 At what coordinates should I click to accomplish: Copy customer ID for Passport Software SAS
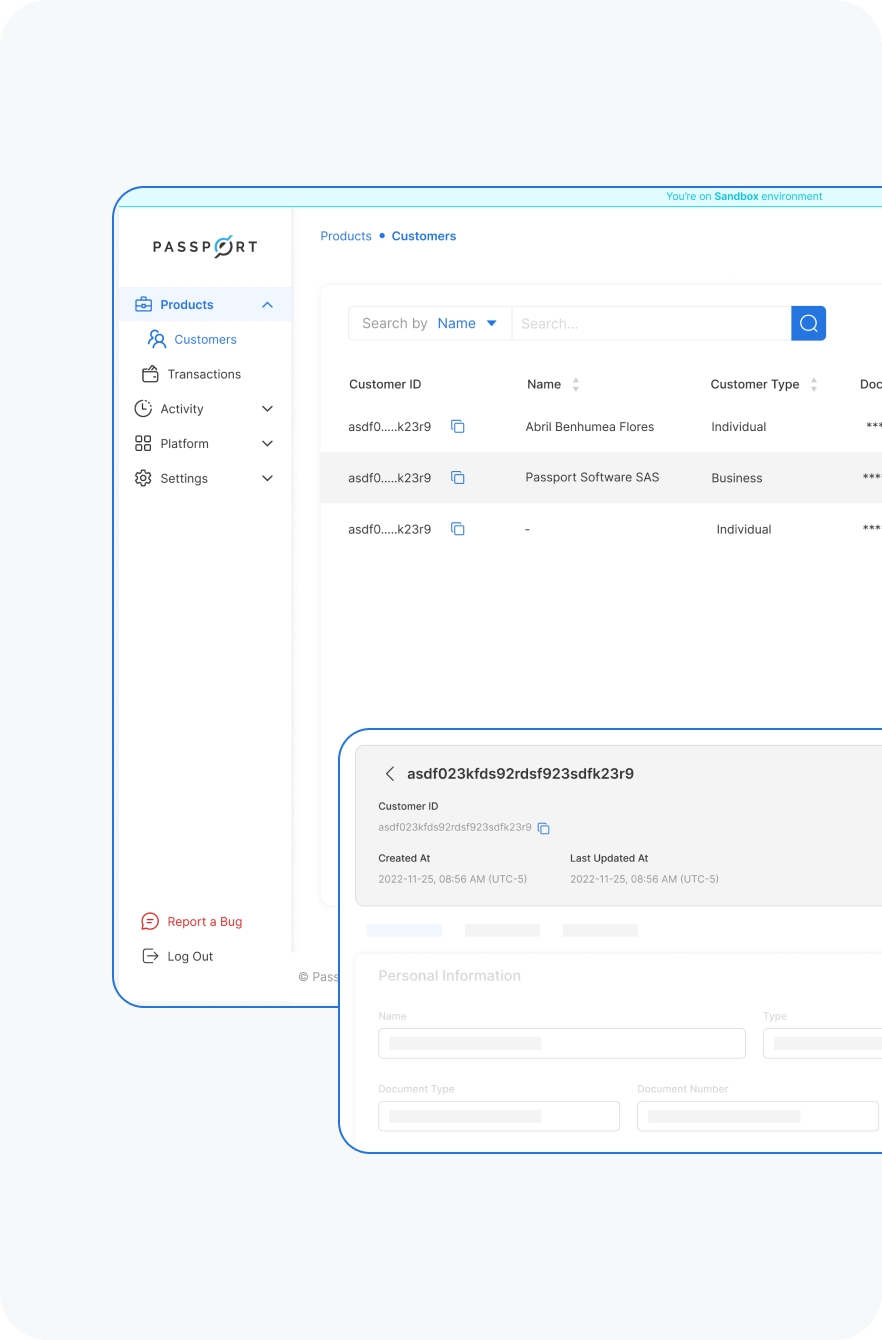coord(458,478)
